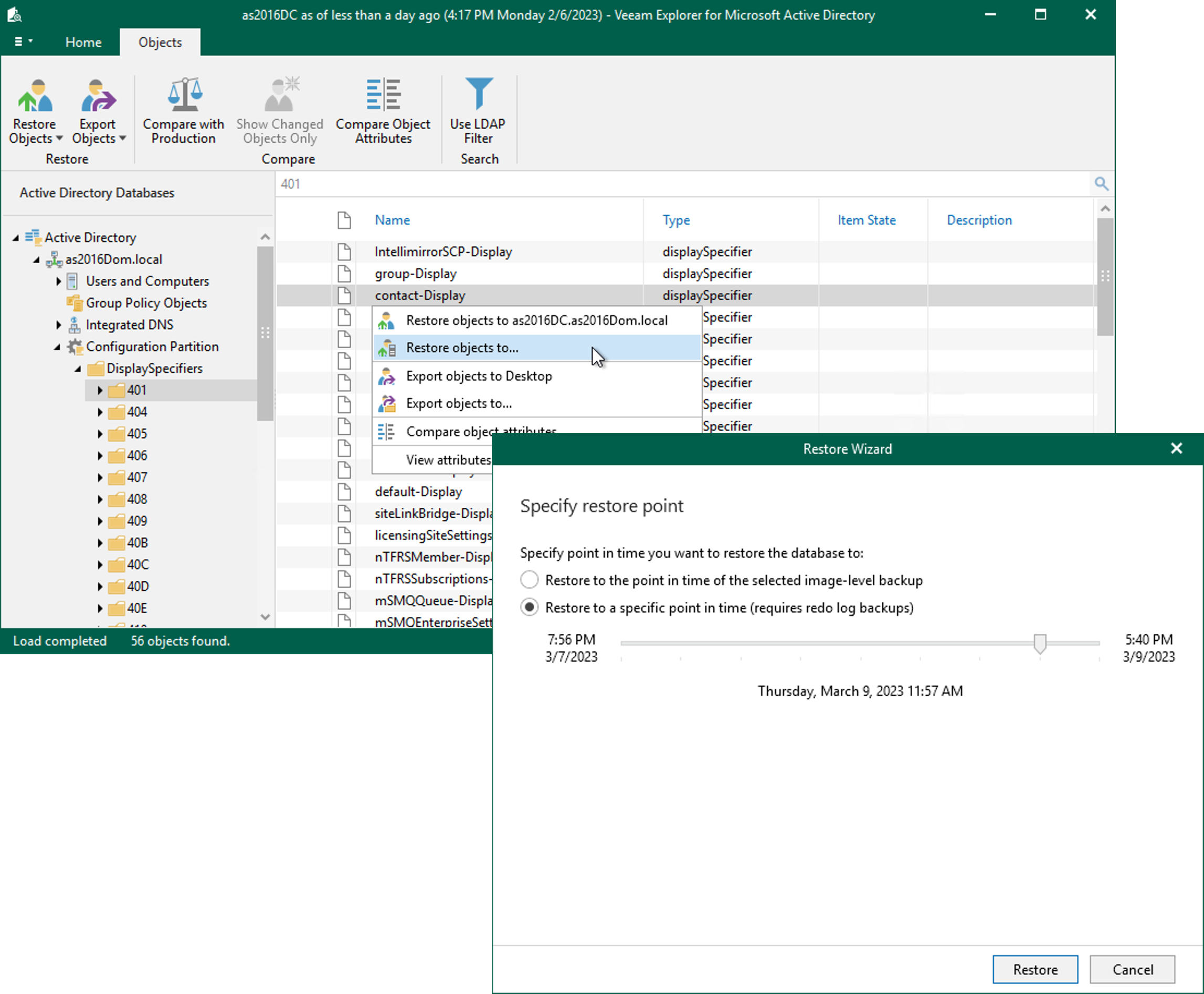Click file icon of group-Display row

point(344,273)
